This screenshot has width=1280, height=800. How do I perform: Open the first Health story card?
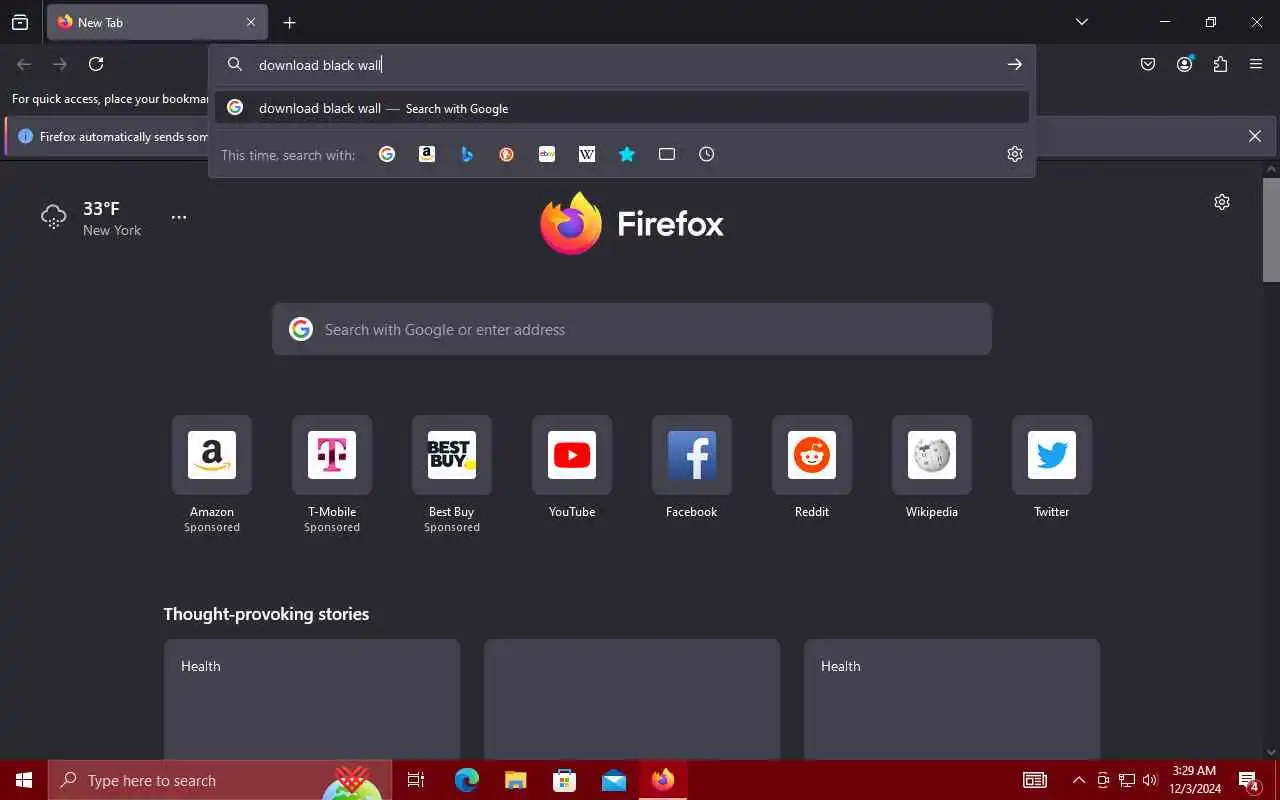coord(312,699)
